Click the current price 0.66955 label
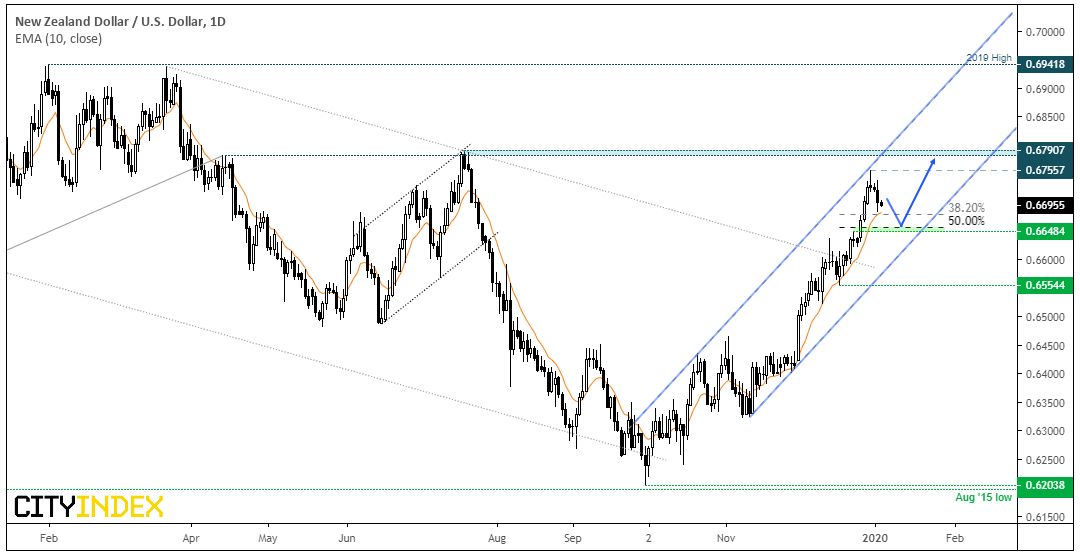Viewport: 1080px width, 556px height. pyautogui.click(x=1046, y=205)
